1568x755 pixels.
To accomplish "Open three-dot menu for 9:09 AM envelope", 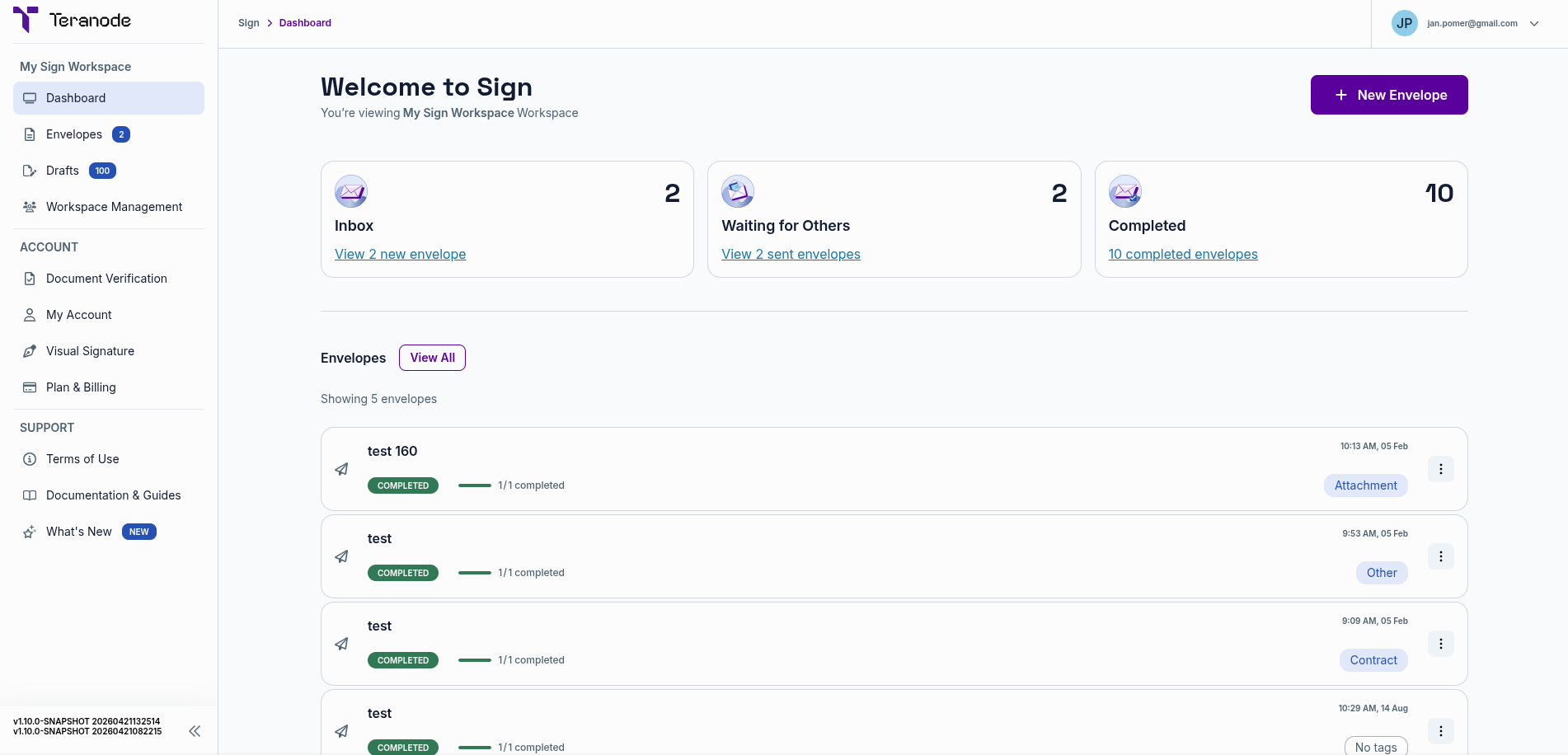I will pos(1441,644).
